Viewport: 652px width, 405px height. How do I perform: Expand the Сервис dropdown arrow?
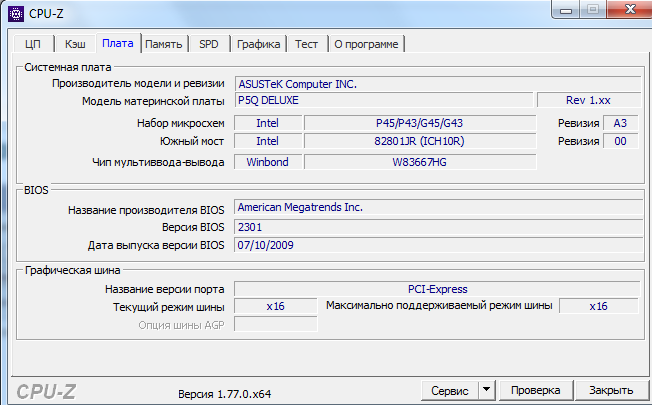[x=486, y=390]
